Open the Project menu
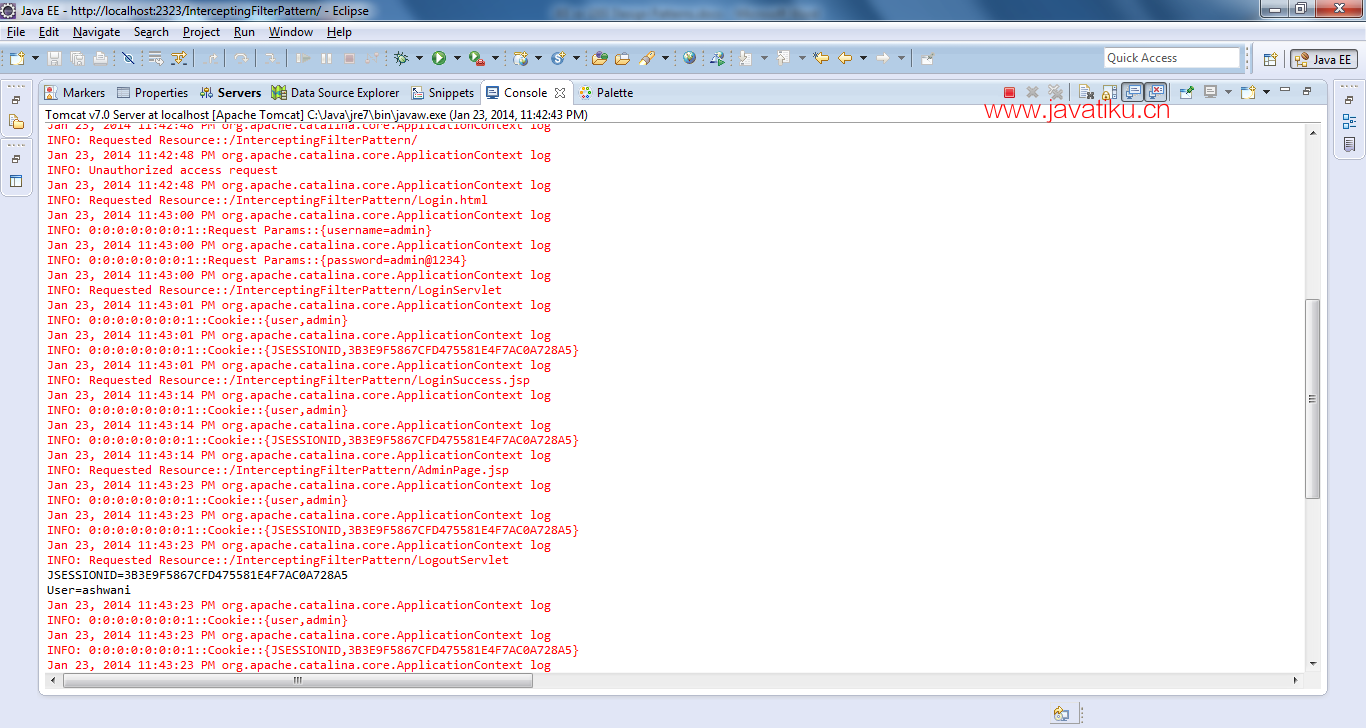Viewport: 1366px width, 728px height. point(201,32)
